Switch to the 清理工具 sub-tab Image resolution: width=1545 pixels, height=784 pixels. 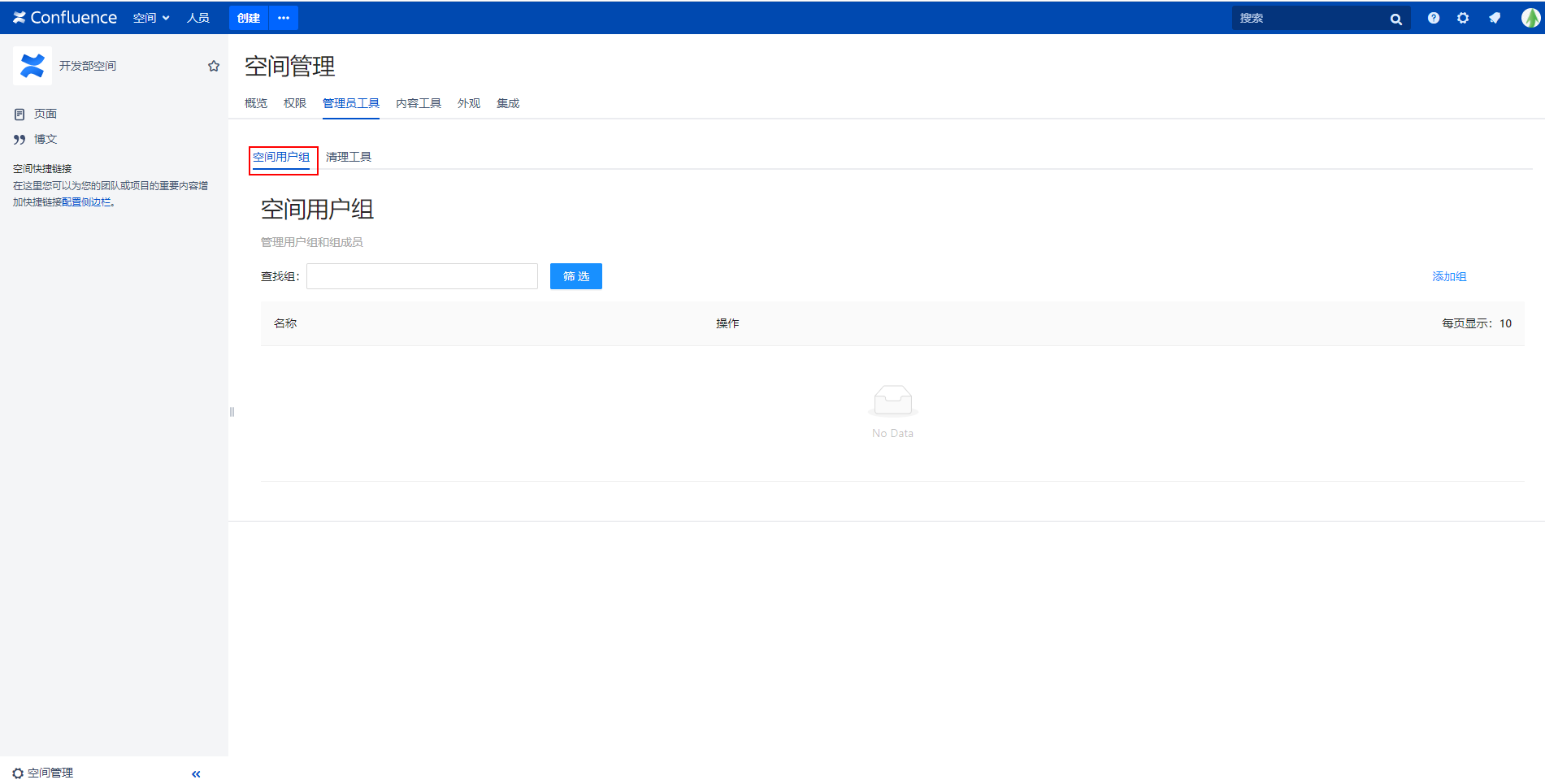click(348, 157)
